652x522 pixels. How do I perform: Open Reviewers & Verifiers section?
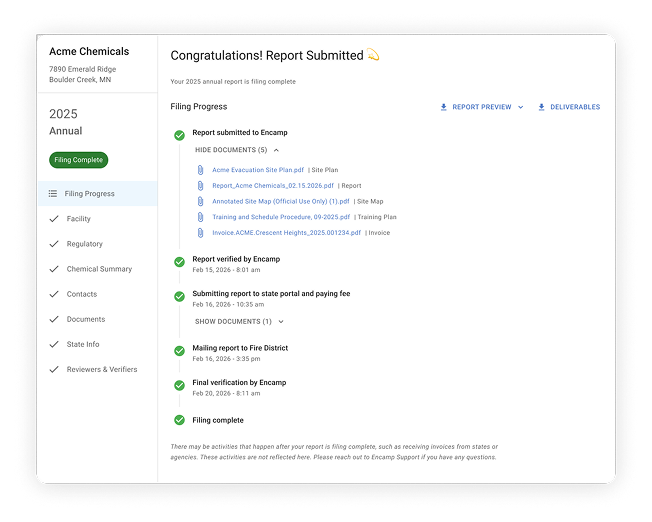(101, 370)
